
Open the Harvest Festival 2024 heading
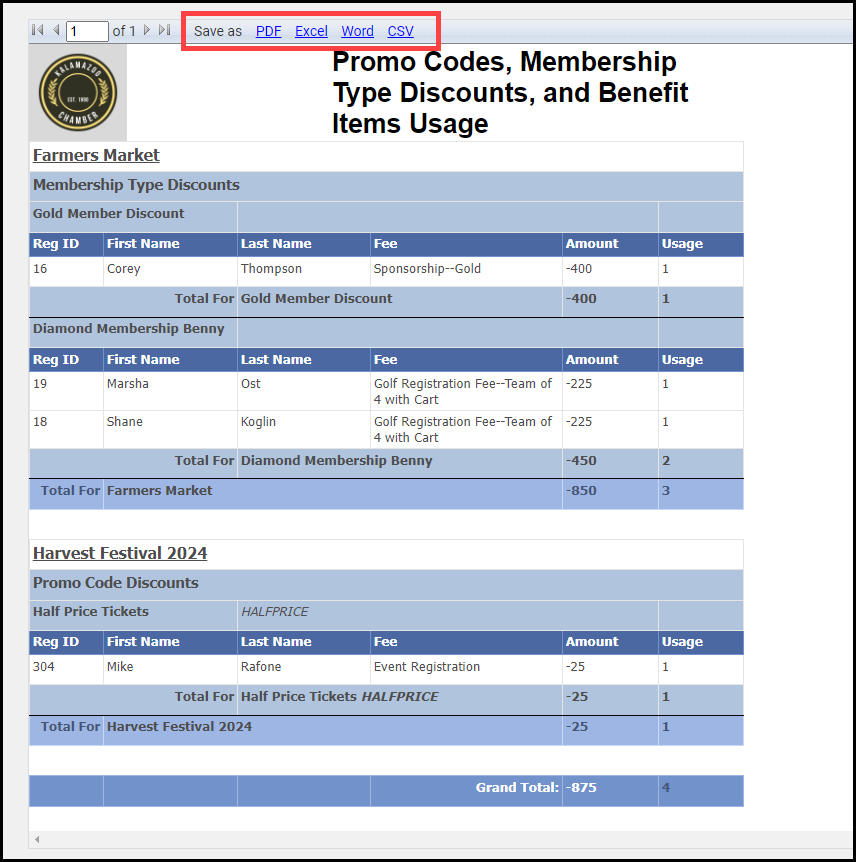[120, 553]
